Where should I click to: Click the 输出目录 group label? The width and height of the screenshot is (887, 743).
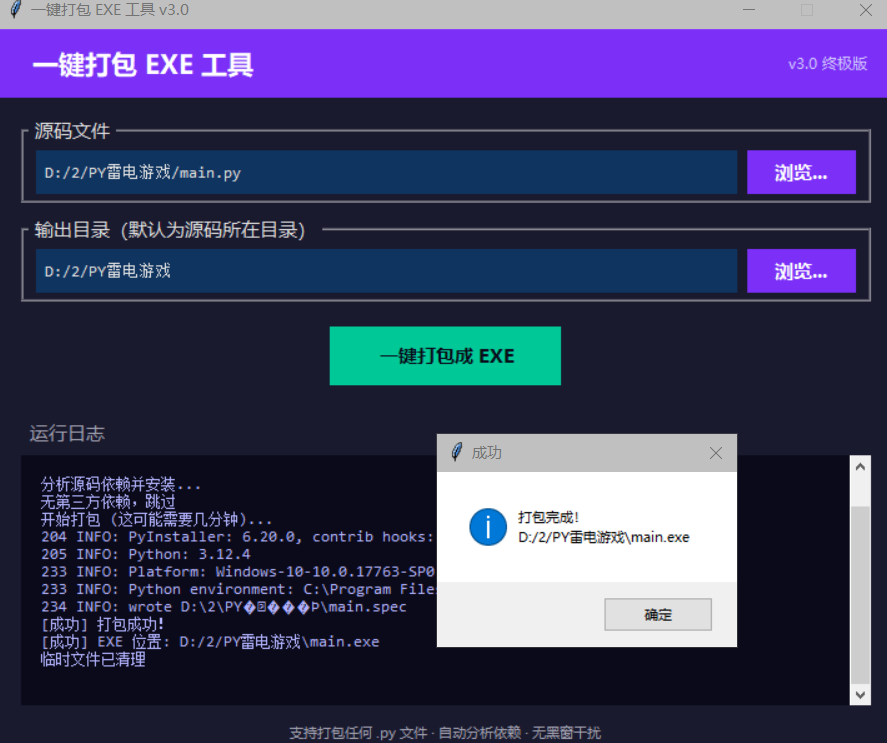tap(170, 230)
